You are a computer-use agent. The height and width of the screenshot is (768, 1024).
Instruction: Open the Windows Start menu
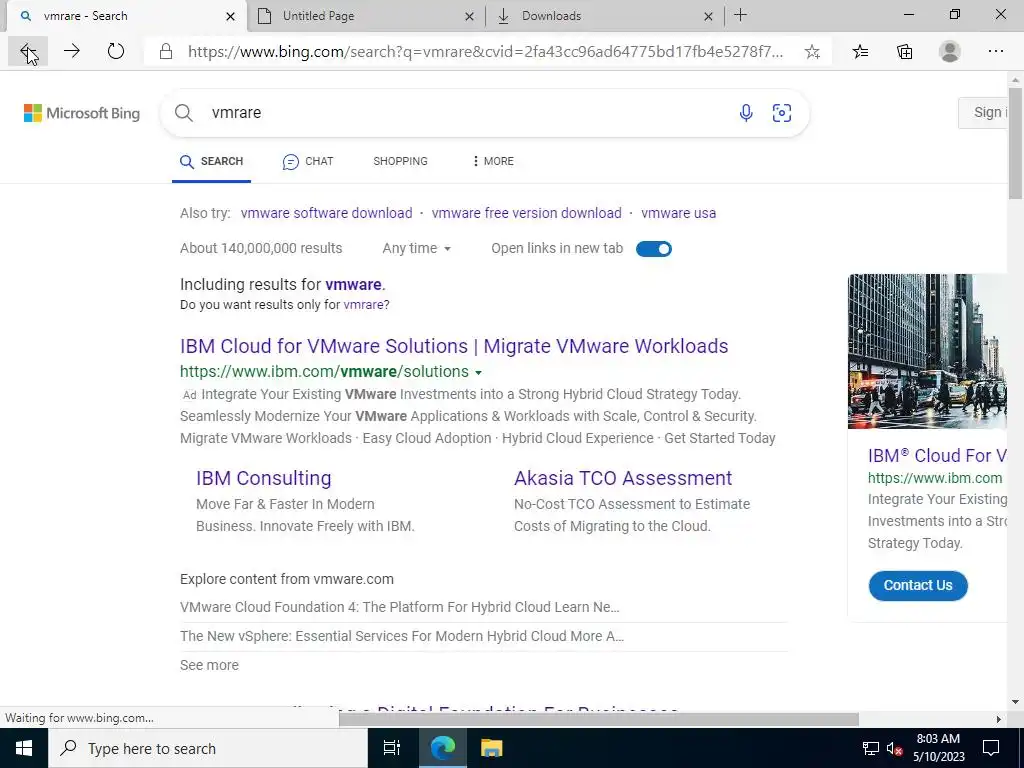click(24, 748)
